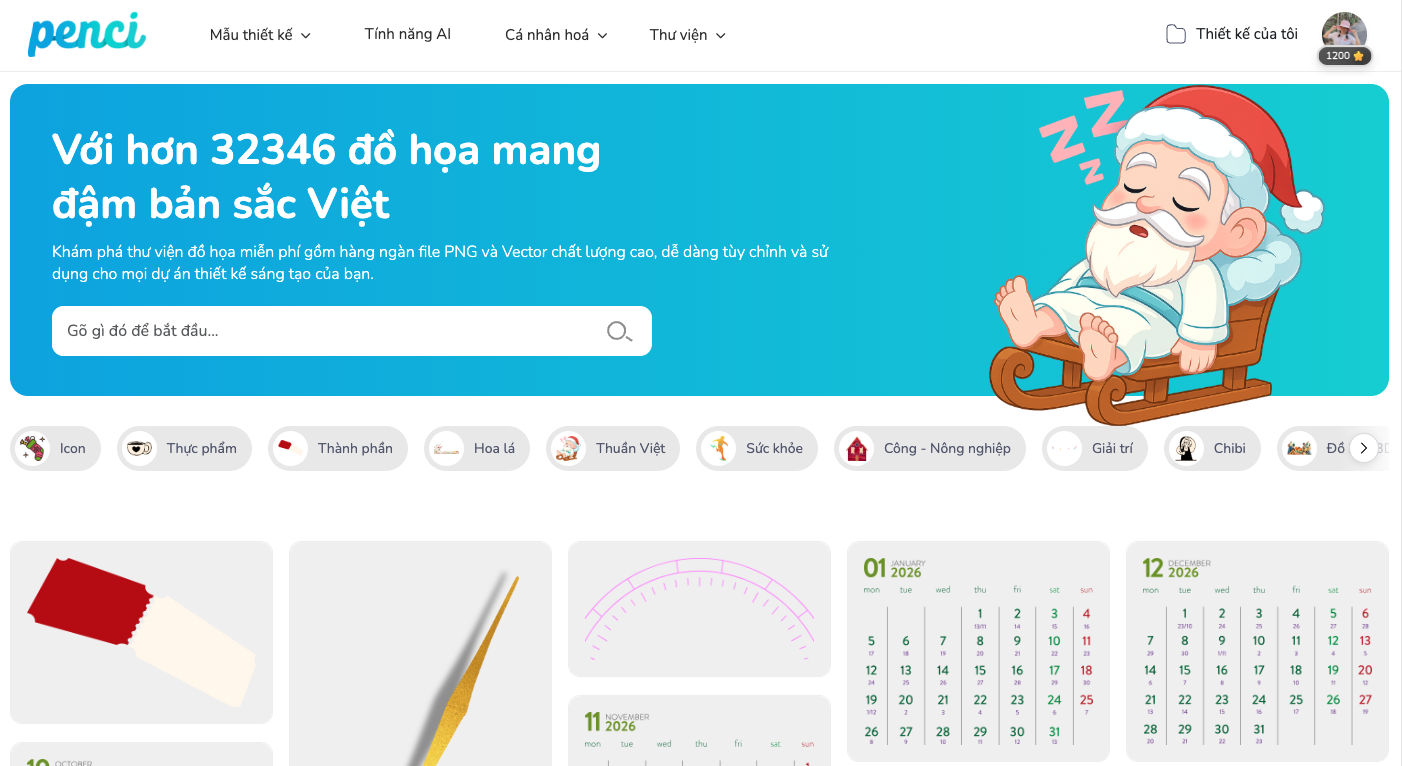Viewport: 1402px width, 766px height.
Task: Expand the Cá nhân hoá dropdown
Action: (x=556, y=35)
